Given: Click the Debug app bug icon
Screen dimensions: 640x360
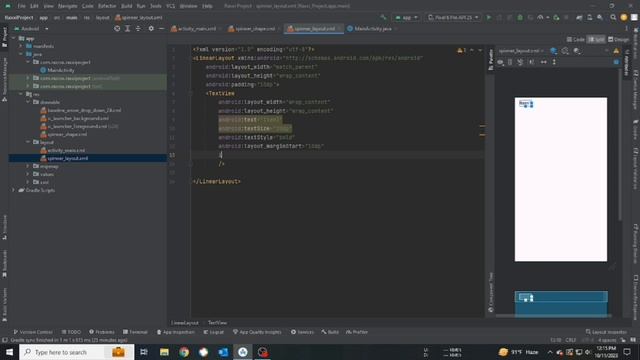Looking at the screenshot, I should click(x=520, y=18).
